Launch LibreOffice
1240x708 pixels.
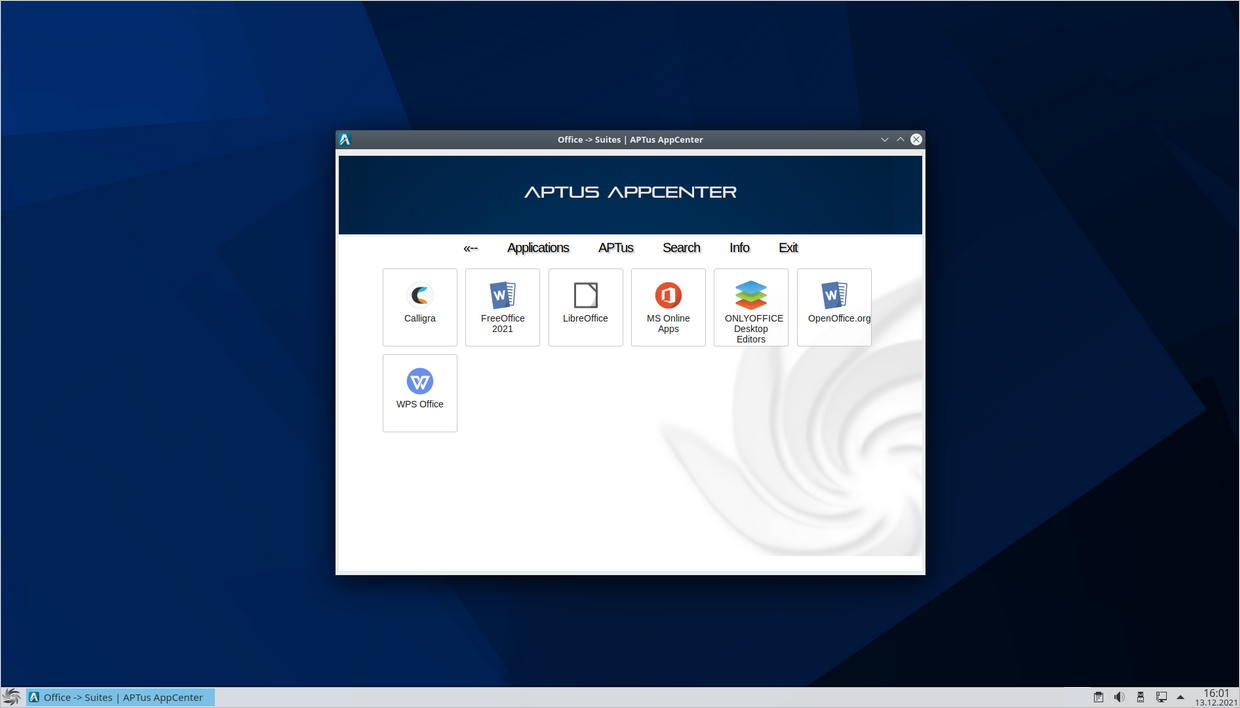point(585,305)
